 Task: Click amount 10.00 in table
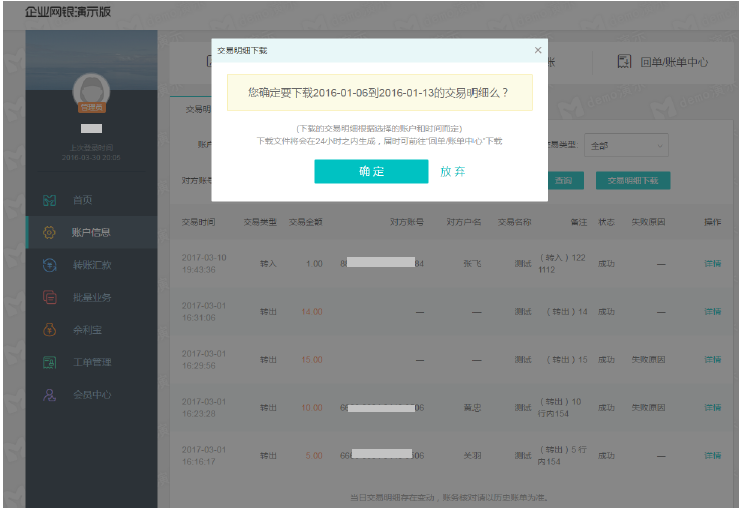(x=312, y=408)
